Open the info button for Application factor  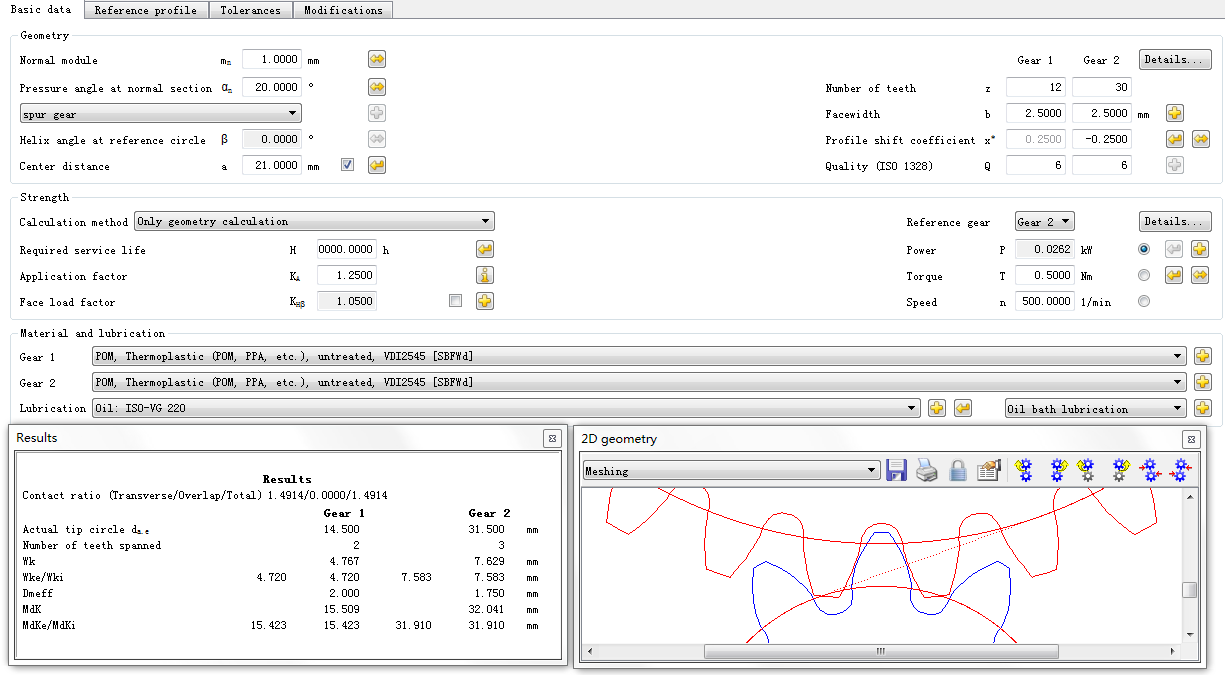click(485, 275)
